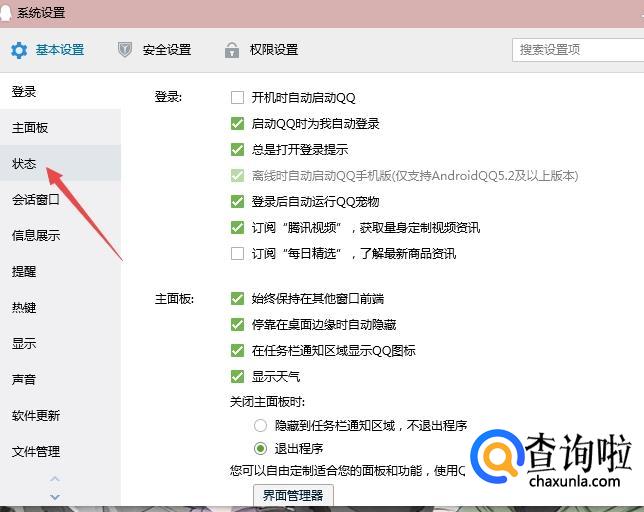Click the sidebar scroll down chevron

click(55, 497)
